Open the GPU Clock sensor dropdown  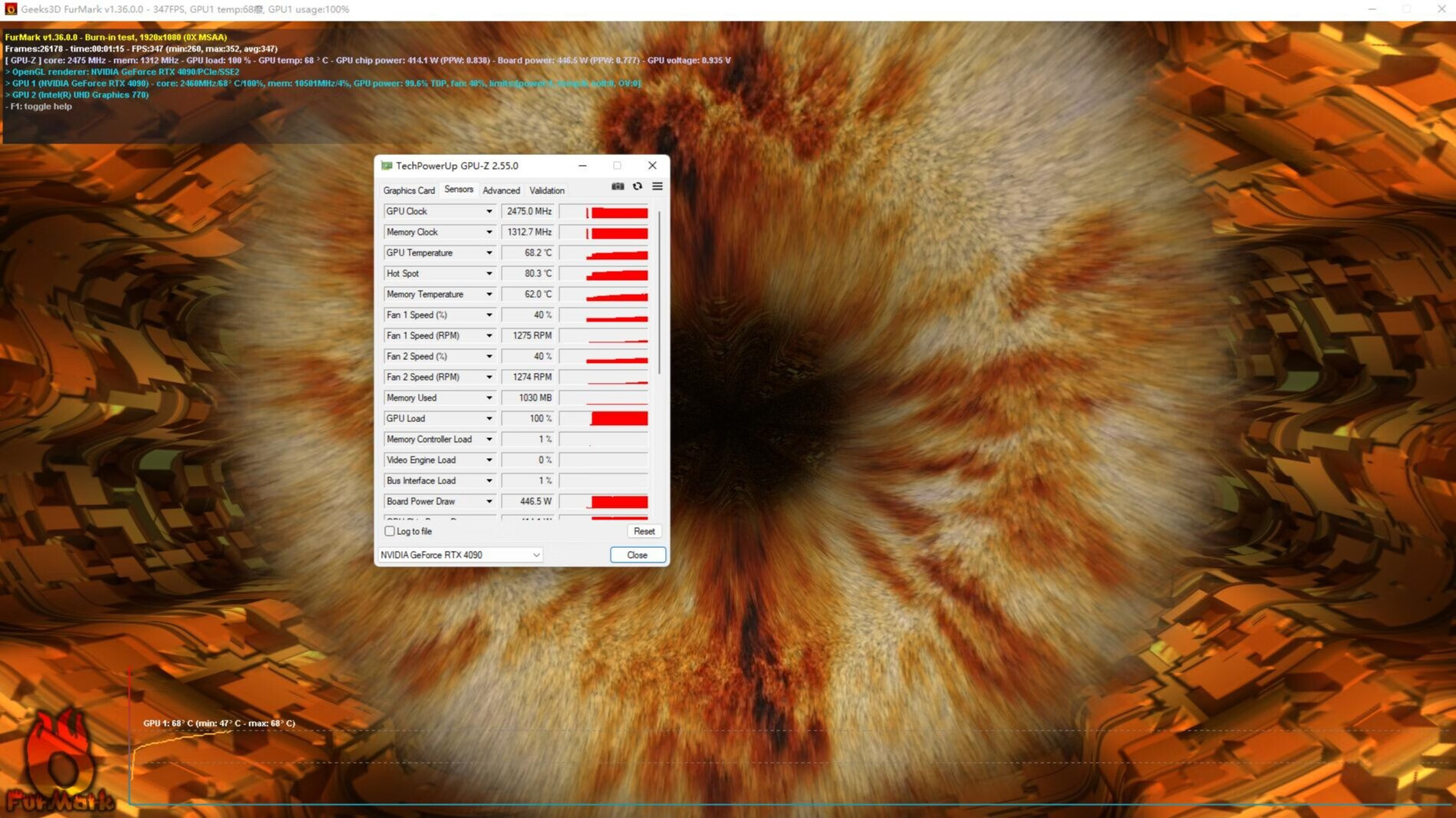coord(489,211)
